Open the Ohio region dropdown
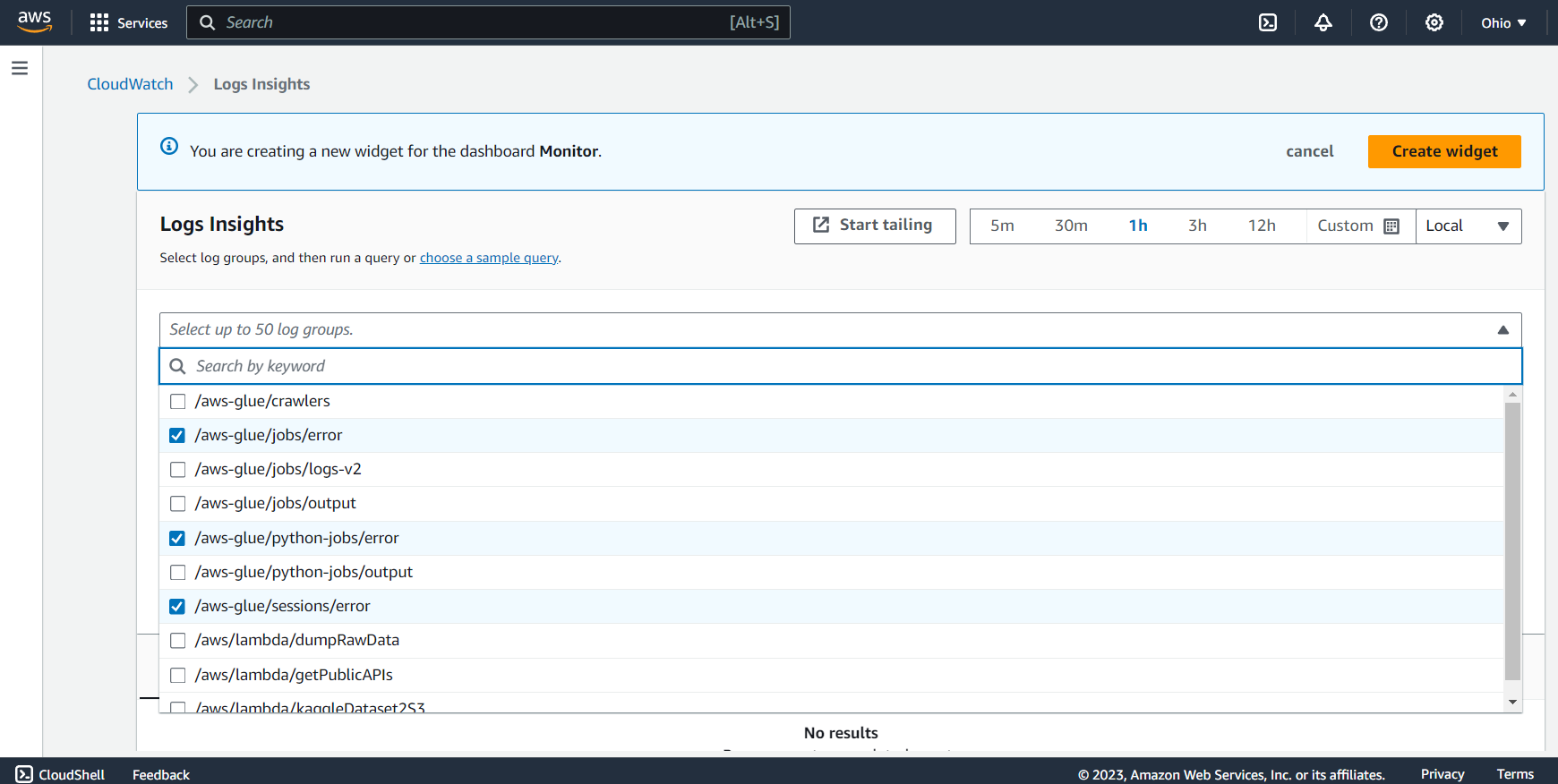This screenshot has height=784, width=1558. tap(1502, 22)
